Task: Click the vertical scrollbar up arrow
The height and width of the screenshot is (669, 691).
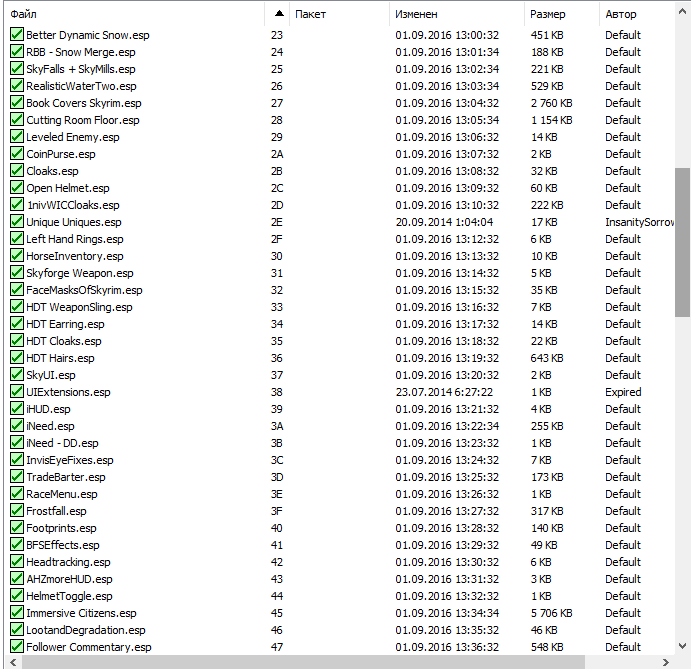Action: coord(683,12)
